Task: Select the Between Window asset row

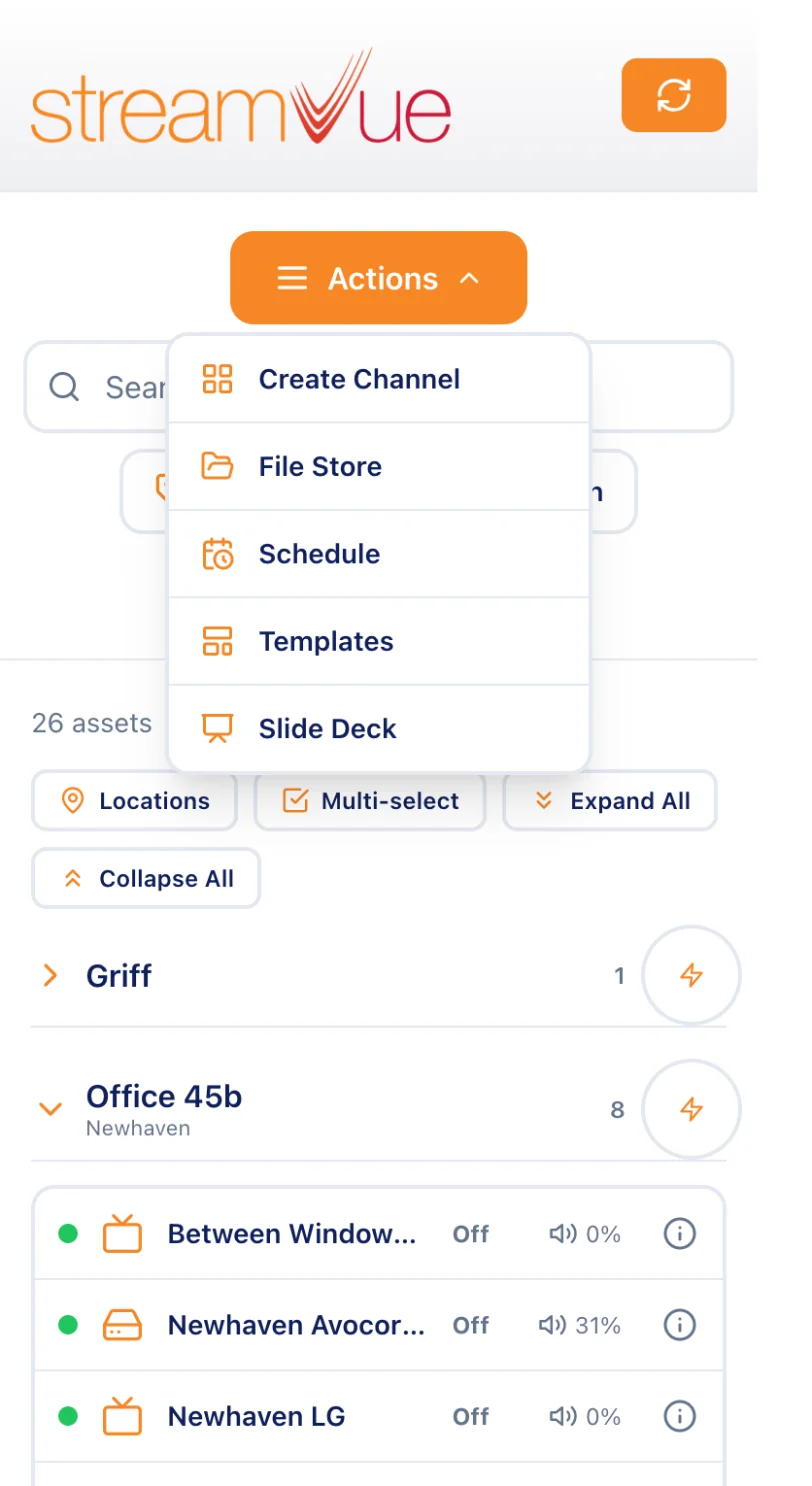Action: click(x=378, y=1234)
